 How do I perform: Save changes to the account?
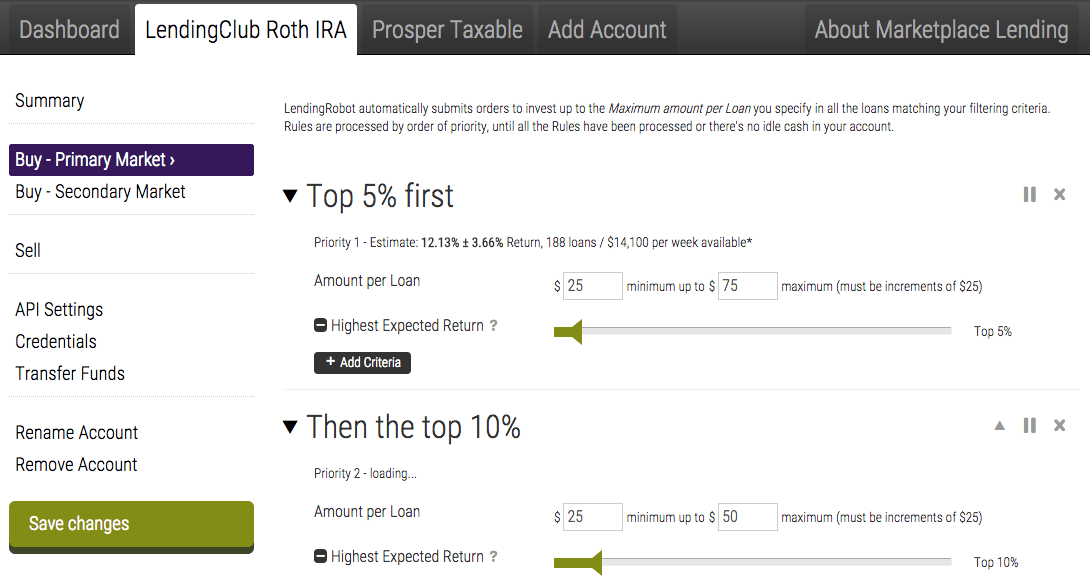[131, 524]
